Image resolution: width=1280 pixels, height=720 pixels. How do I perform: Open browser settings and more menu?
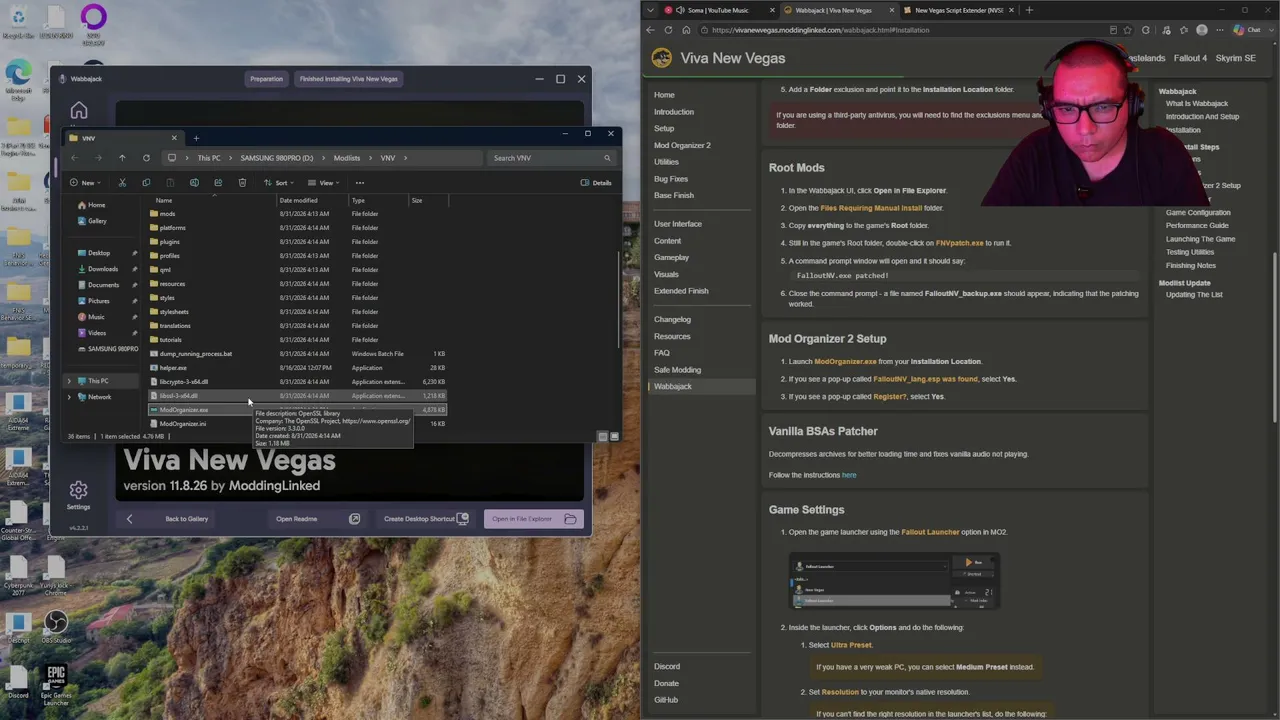tap(1218, 30)
